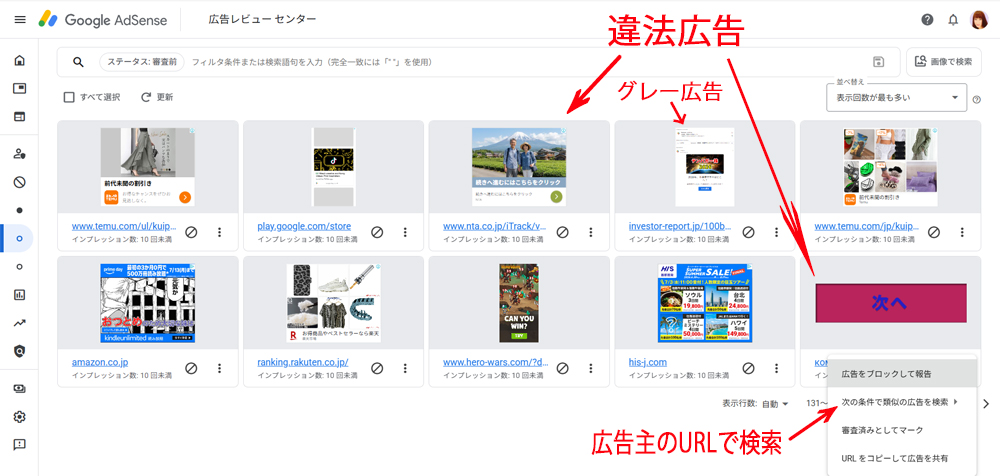The height and width of the screenshot is (476, 1000).
Task: Open the www.hero-wars.com link
Action: (496, 362)
